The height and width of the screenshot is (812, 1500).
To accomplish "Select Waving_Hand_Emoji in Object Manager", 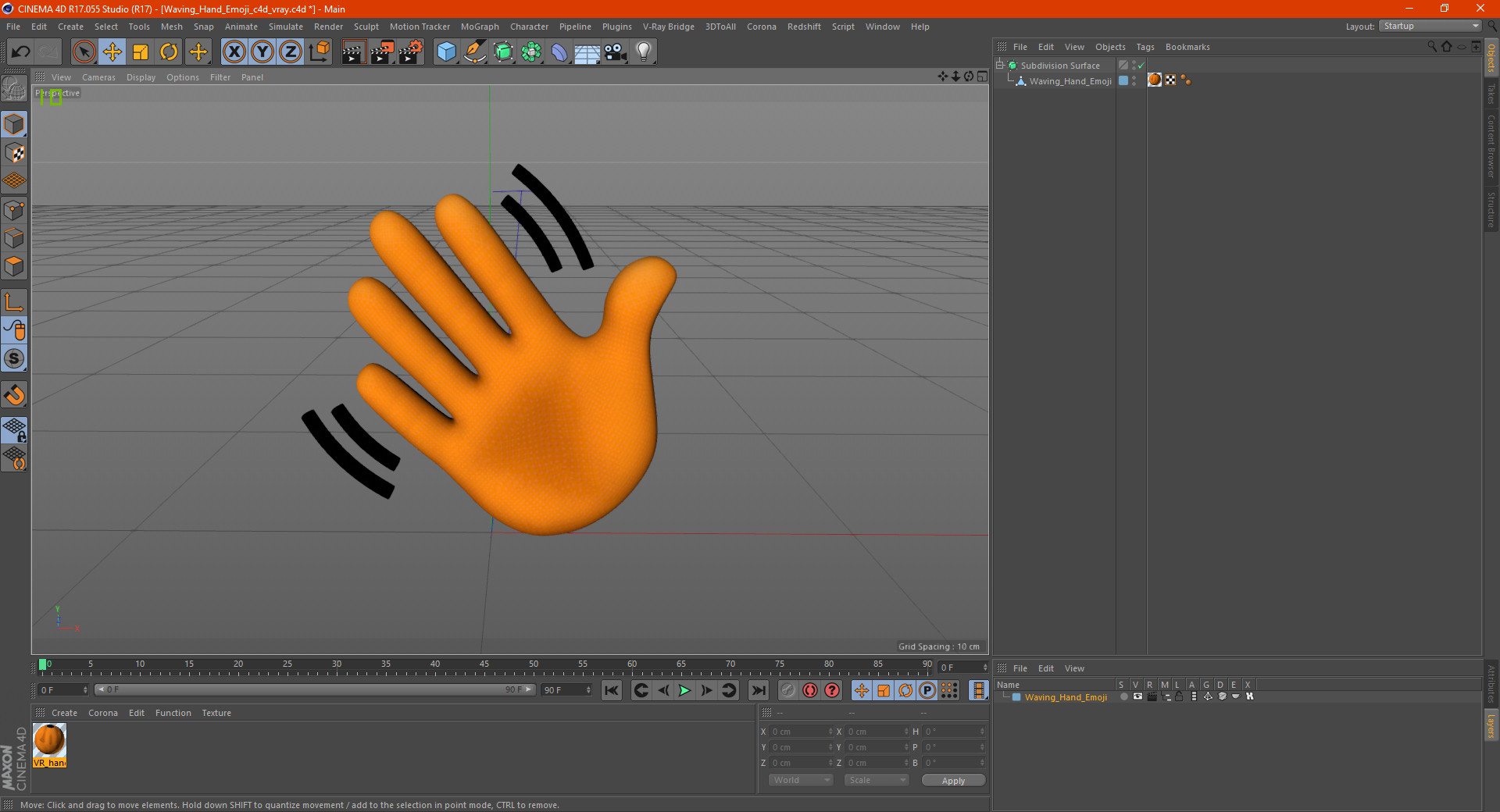I will click(x=1070, y=81).
